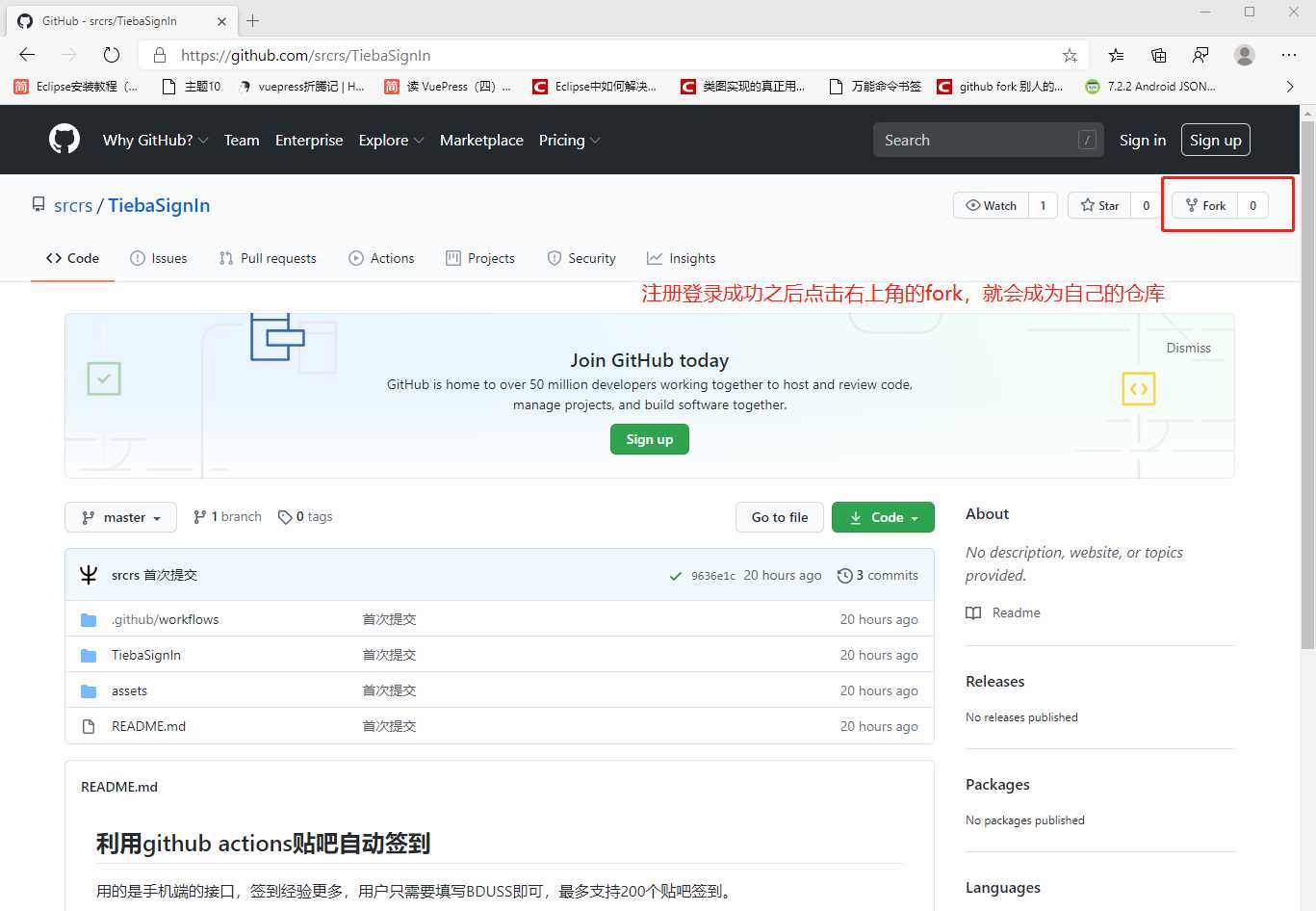
Task: Click the green Sign up banner button
Action: 650,439
